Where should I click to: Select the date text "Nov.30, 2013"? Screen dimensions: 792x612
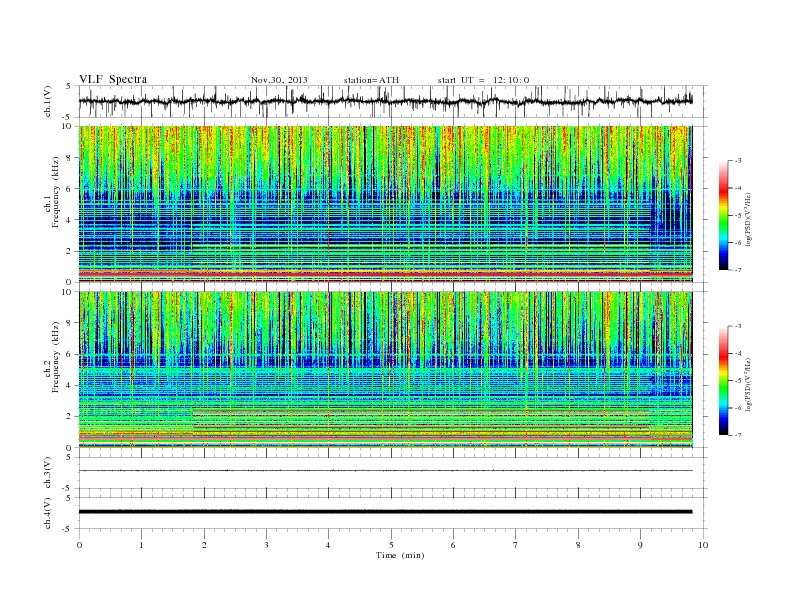pos(279,80)
